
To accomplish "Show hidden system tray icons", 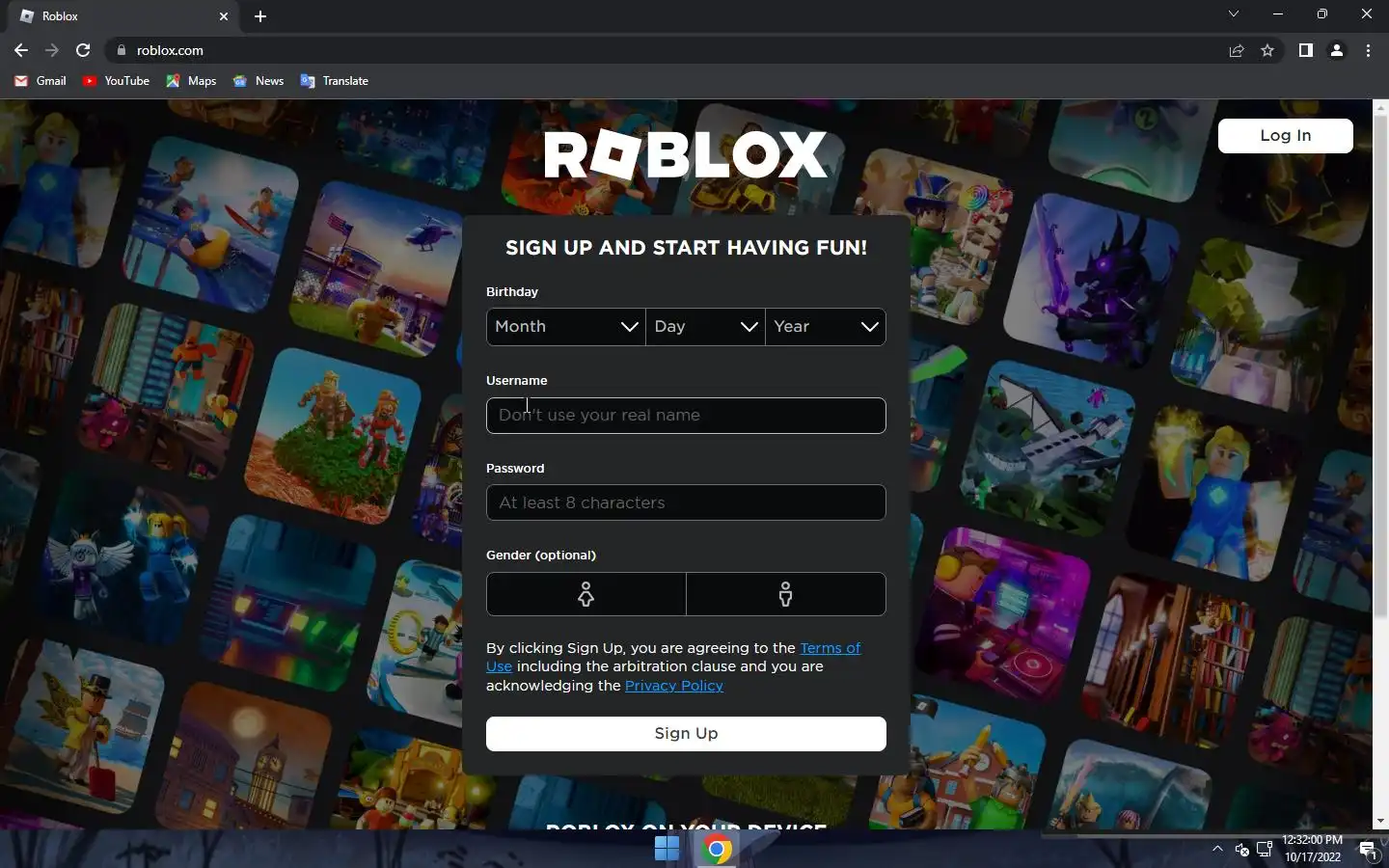I will [1217, 849].
